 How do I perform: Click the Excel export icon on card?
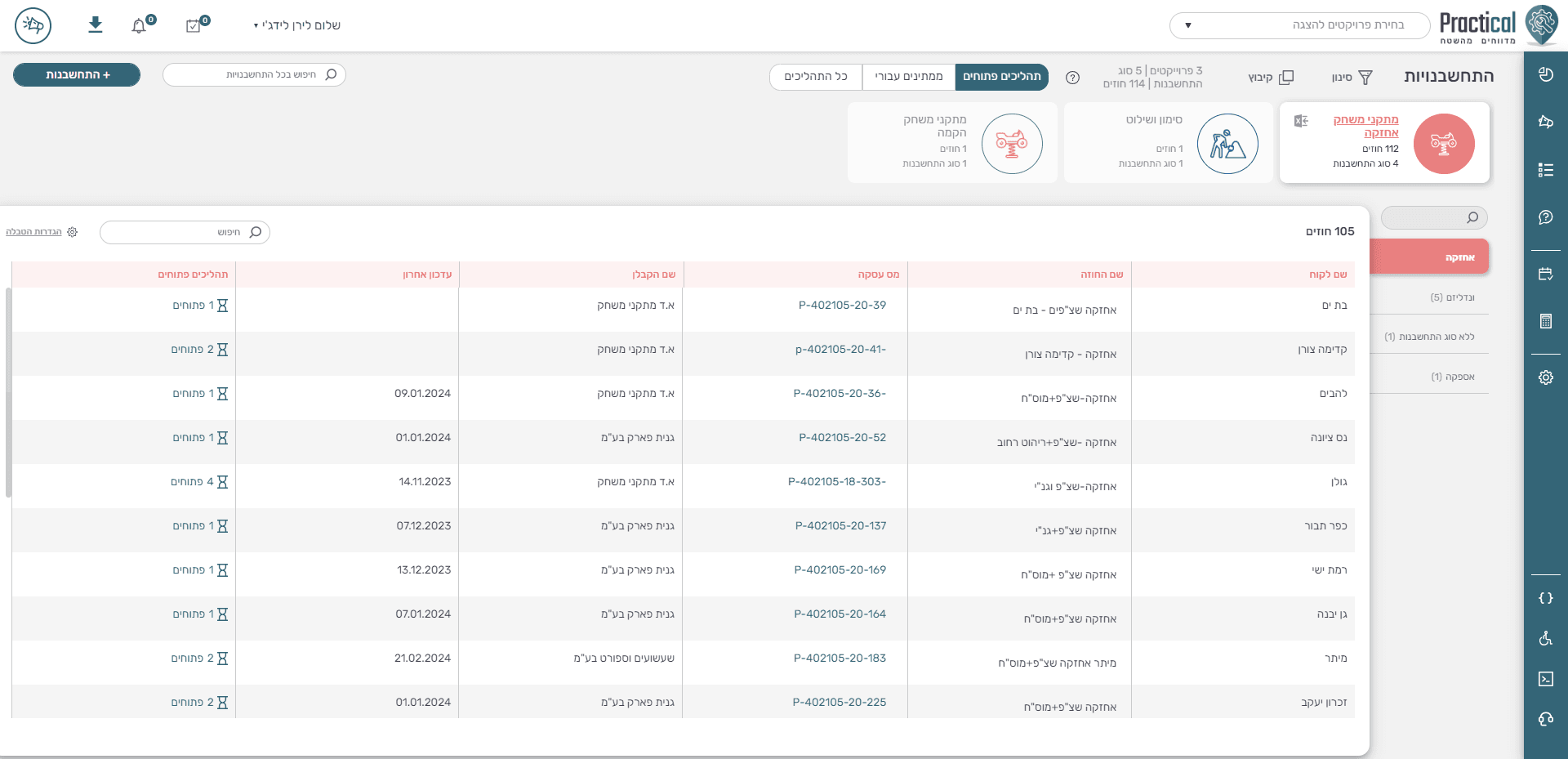[x=1302, y=121]
